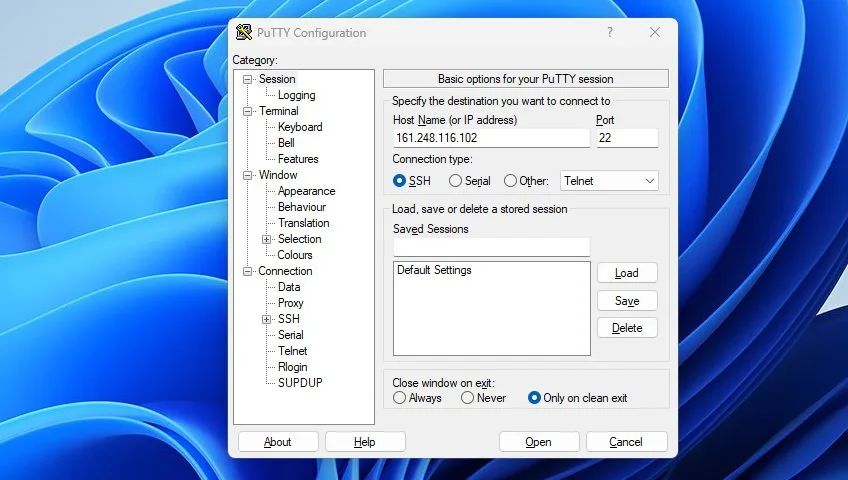Screen dimensions: 848x480
Task: Click Open to start the connection
Action: [539, 442]
